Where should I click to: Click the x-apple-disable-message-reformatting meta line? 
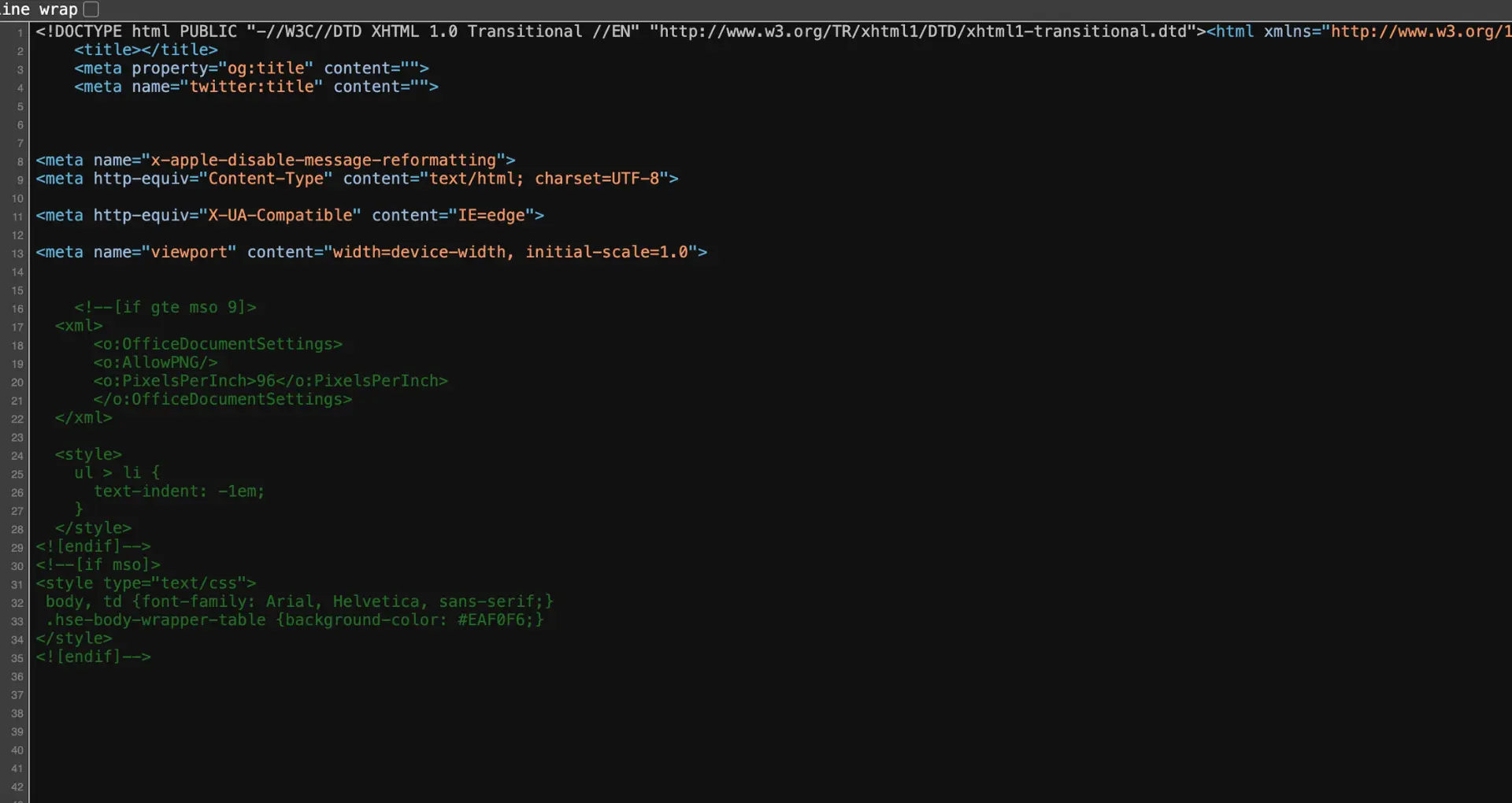pos(276,161)
